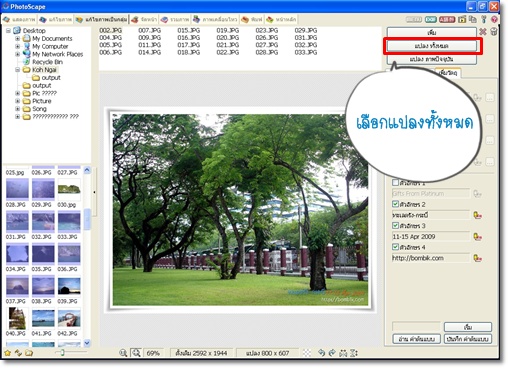Expand the My Network Places node
This screenshot has height=368, width=508.
click(x=18, y=54)
